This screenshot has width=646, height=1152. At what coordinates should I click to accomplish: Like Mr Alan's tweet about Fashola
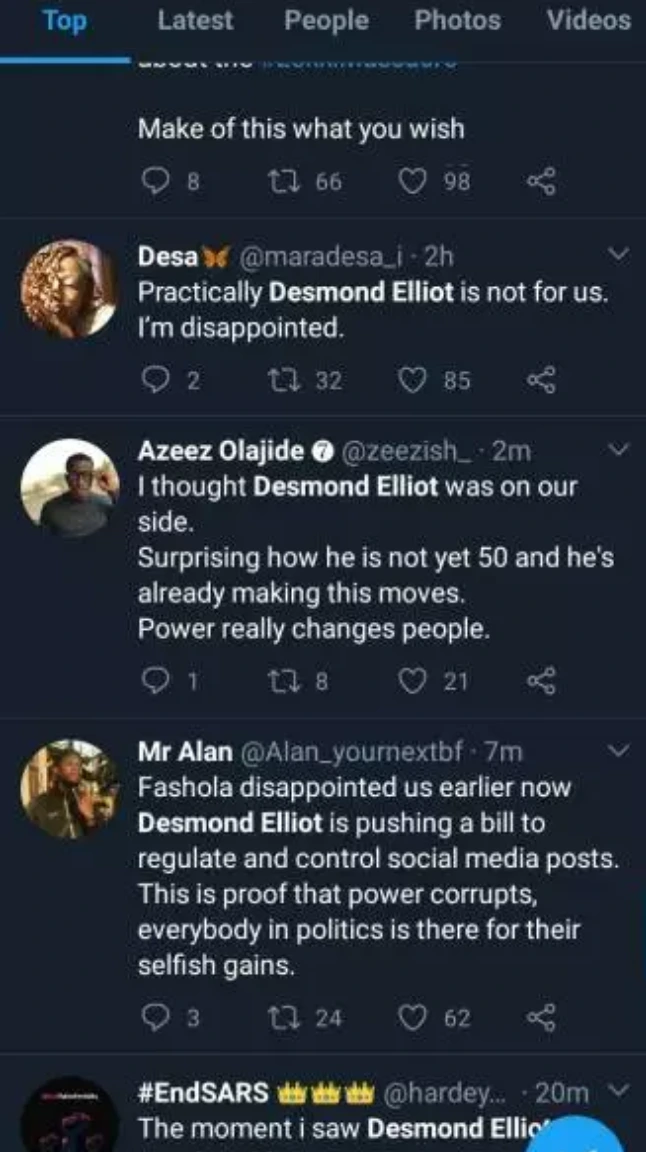413,1018
